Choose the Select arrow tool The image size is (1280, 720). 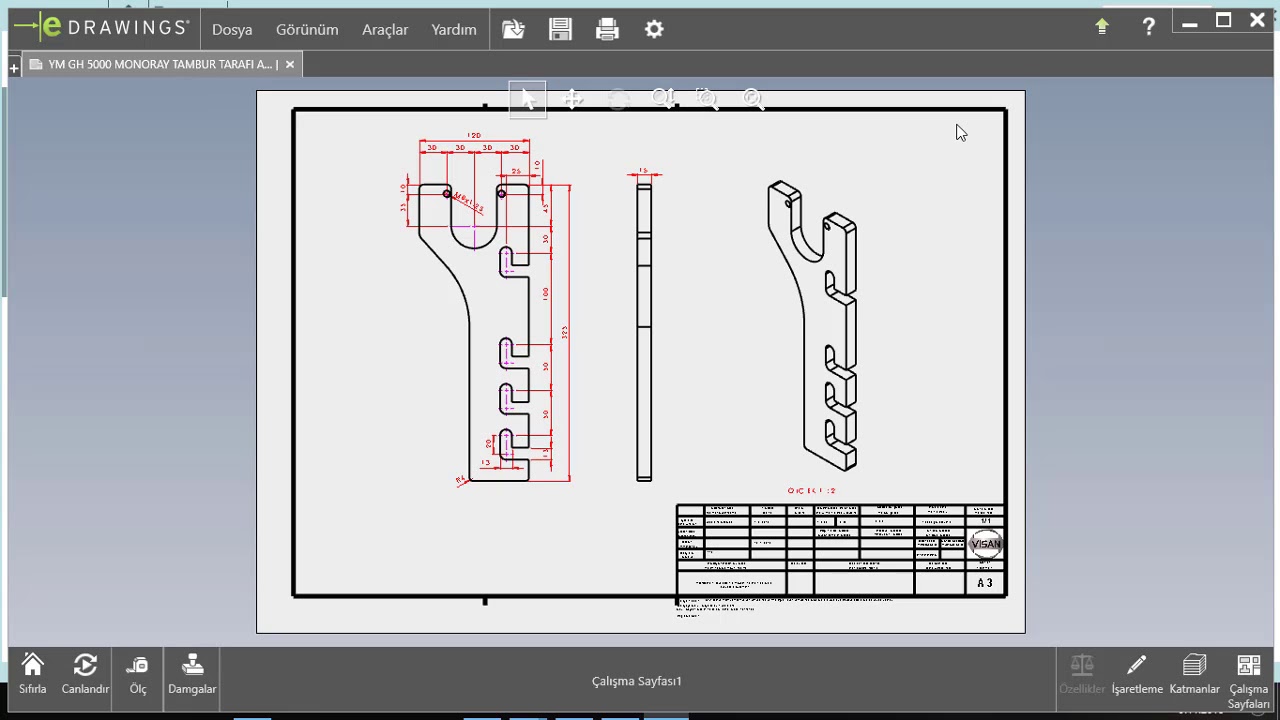[x=528, y=99]
